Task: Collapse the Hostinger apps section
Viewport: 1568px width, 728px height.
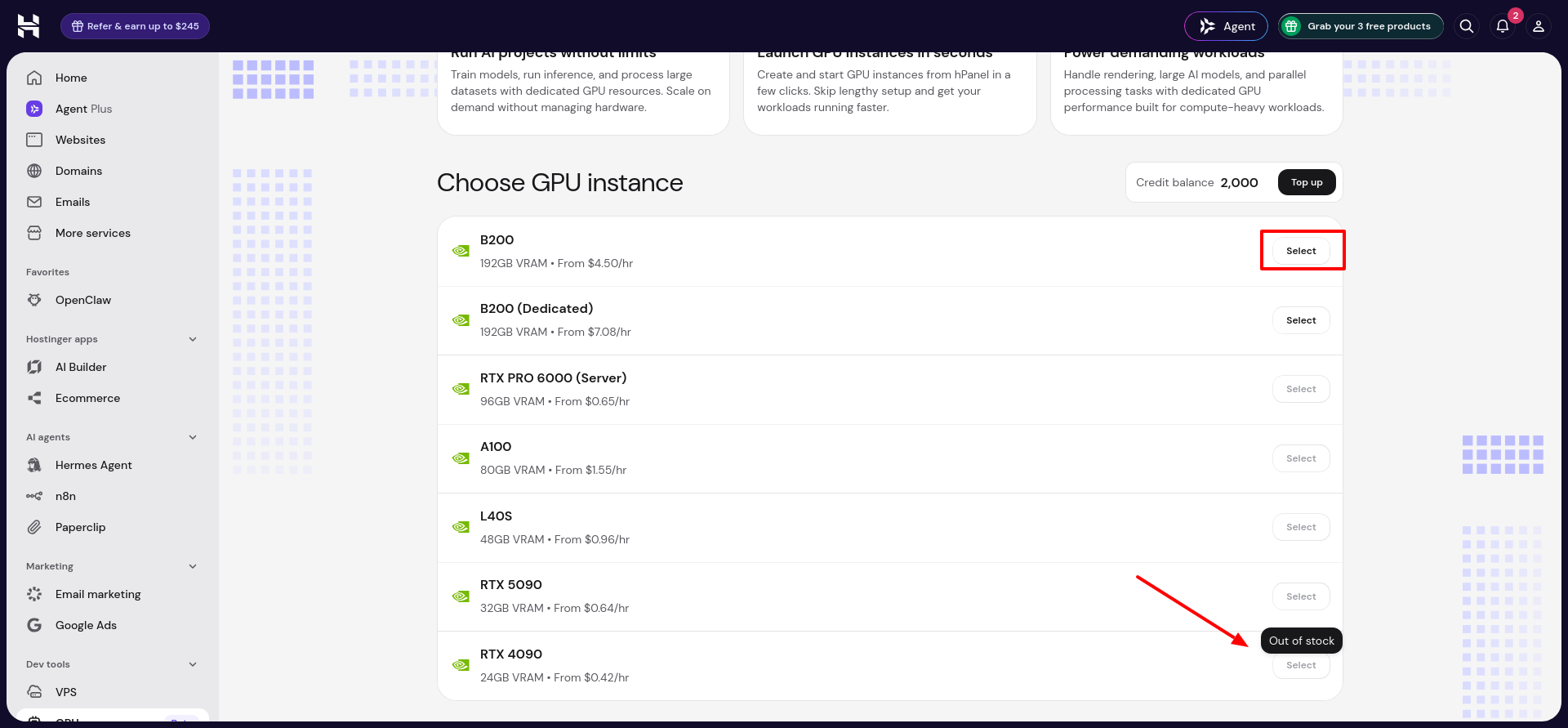Action: tap(193, 339)
